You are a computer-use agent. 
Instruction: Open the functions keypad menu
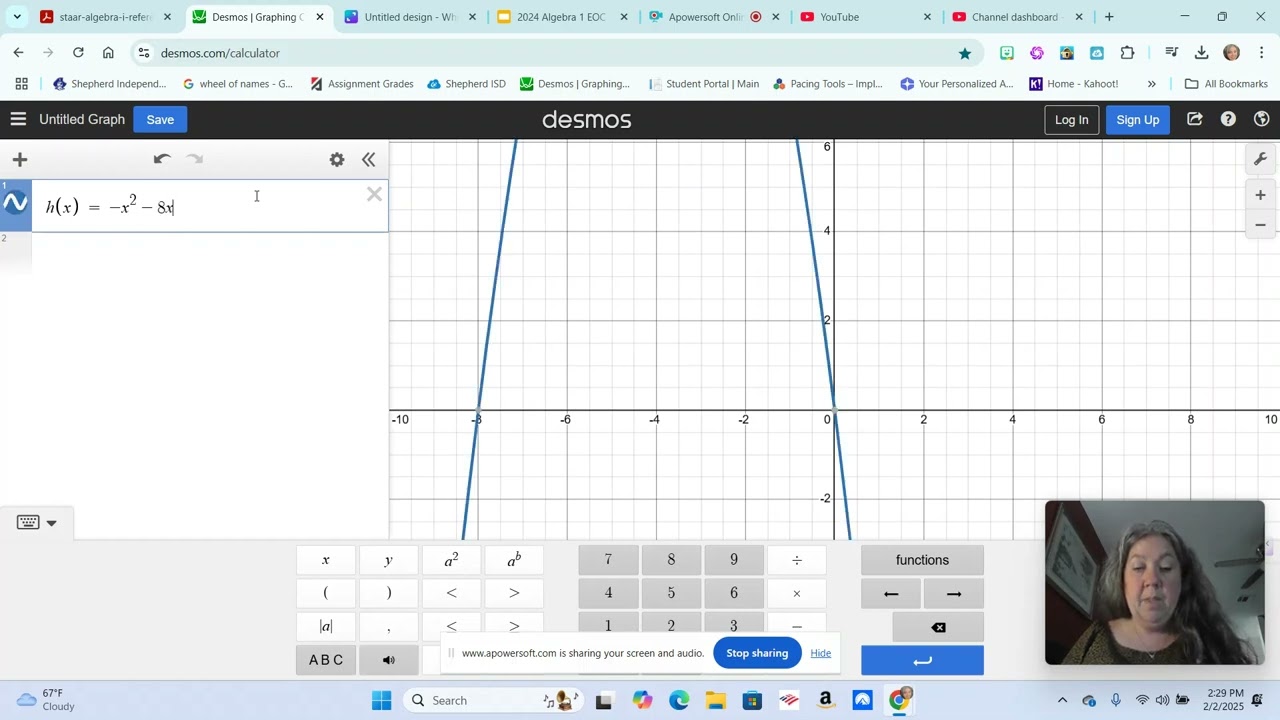click(922, 560)
